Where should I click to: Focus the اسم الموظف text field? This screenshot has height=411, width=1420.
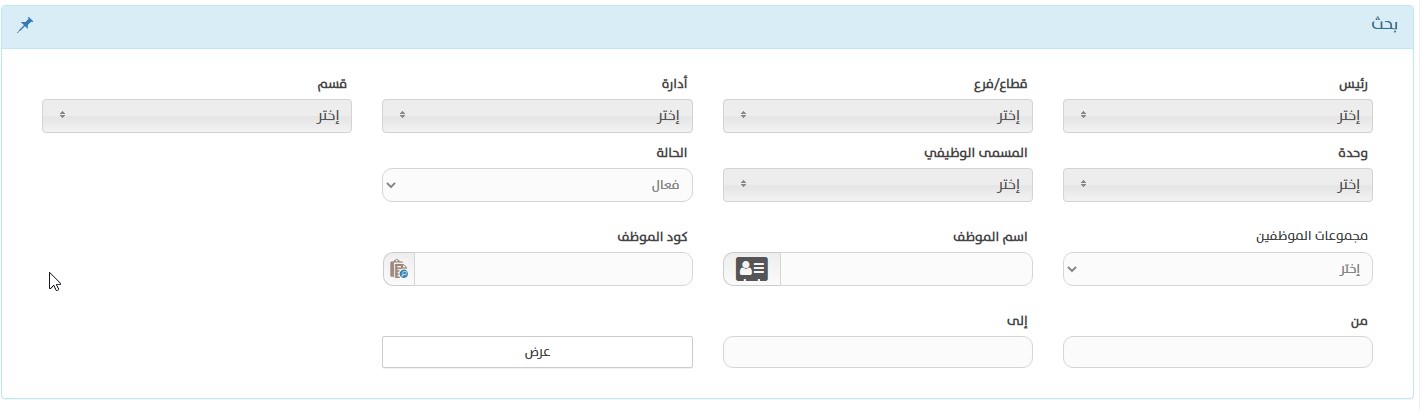(906, 269)
